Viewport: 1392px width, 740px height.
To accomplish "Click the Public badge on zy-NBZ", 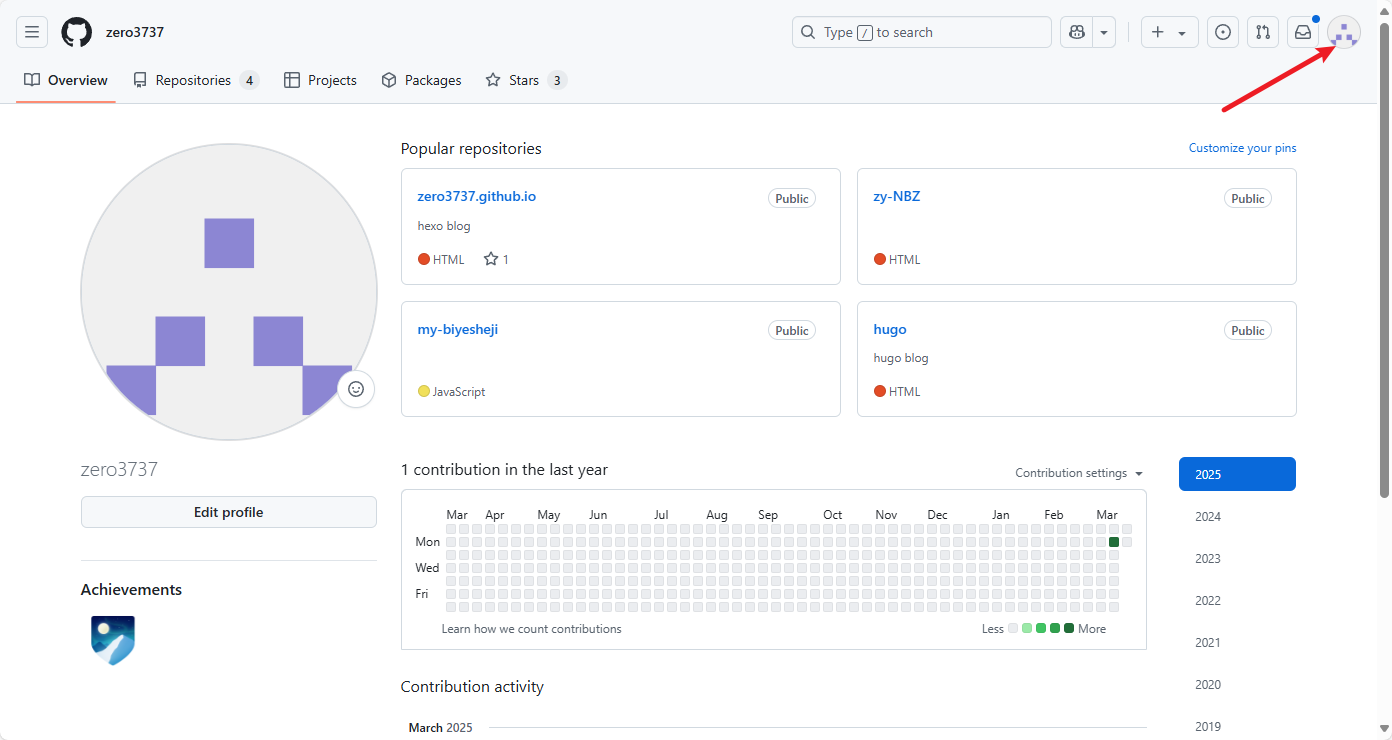I will click(x=1248, y=198).
